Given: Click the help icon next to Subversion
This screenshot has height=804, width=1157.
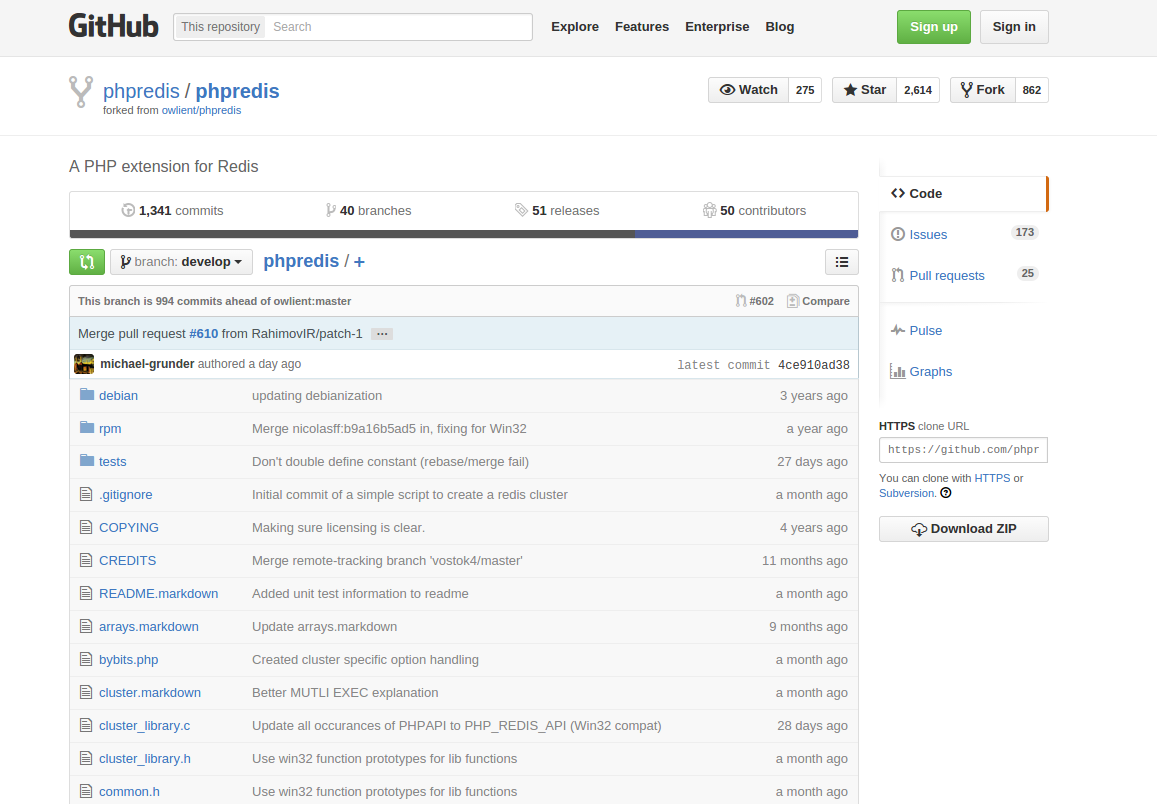Looking at the screenshot, I should point(946,493).
